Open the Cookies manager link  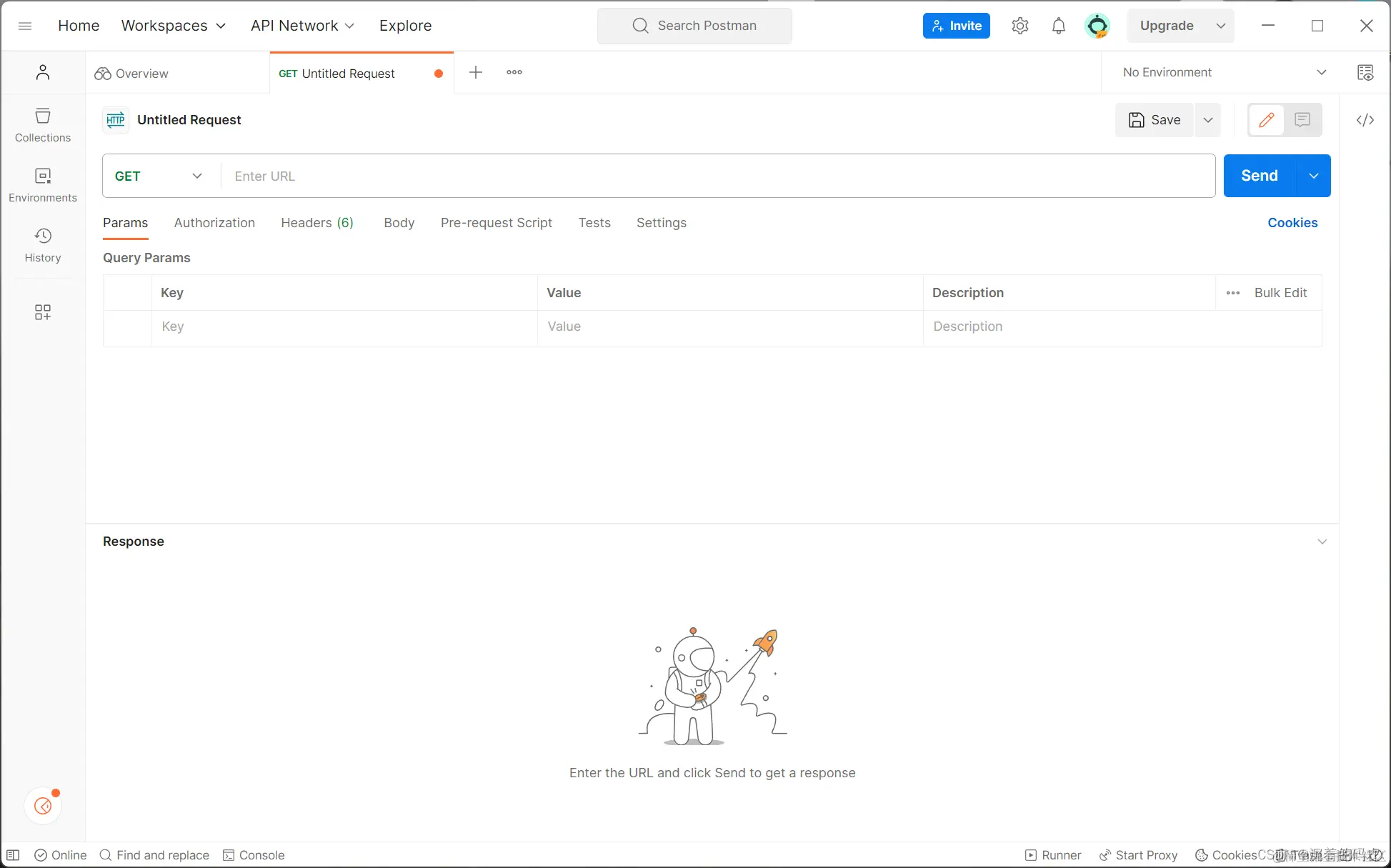tap(1292, 222)
